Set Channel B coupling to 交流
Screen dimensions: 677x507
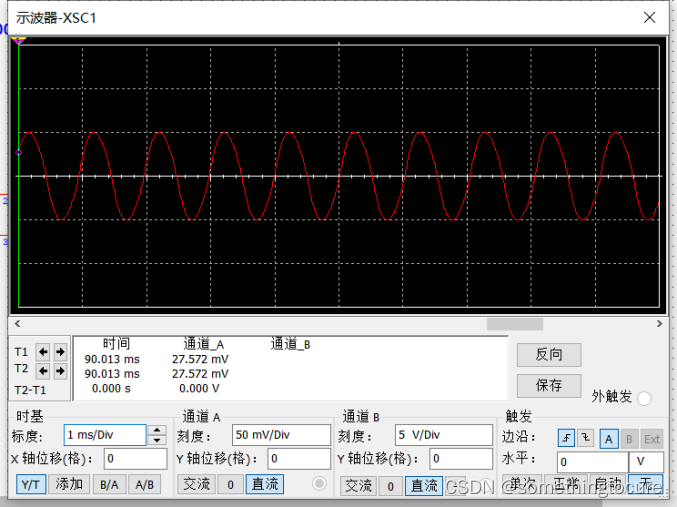(x=358, y=486)
